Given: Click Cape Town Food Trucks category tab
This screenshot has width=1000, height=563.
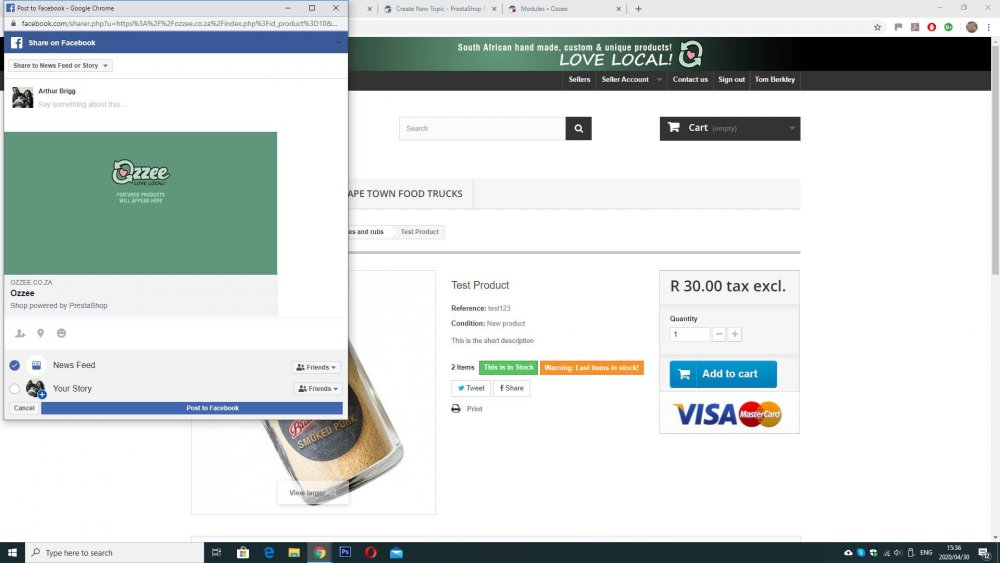Looking at the screenshot, I should [x=406, y=194].
